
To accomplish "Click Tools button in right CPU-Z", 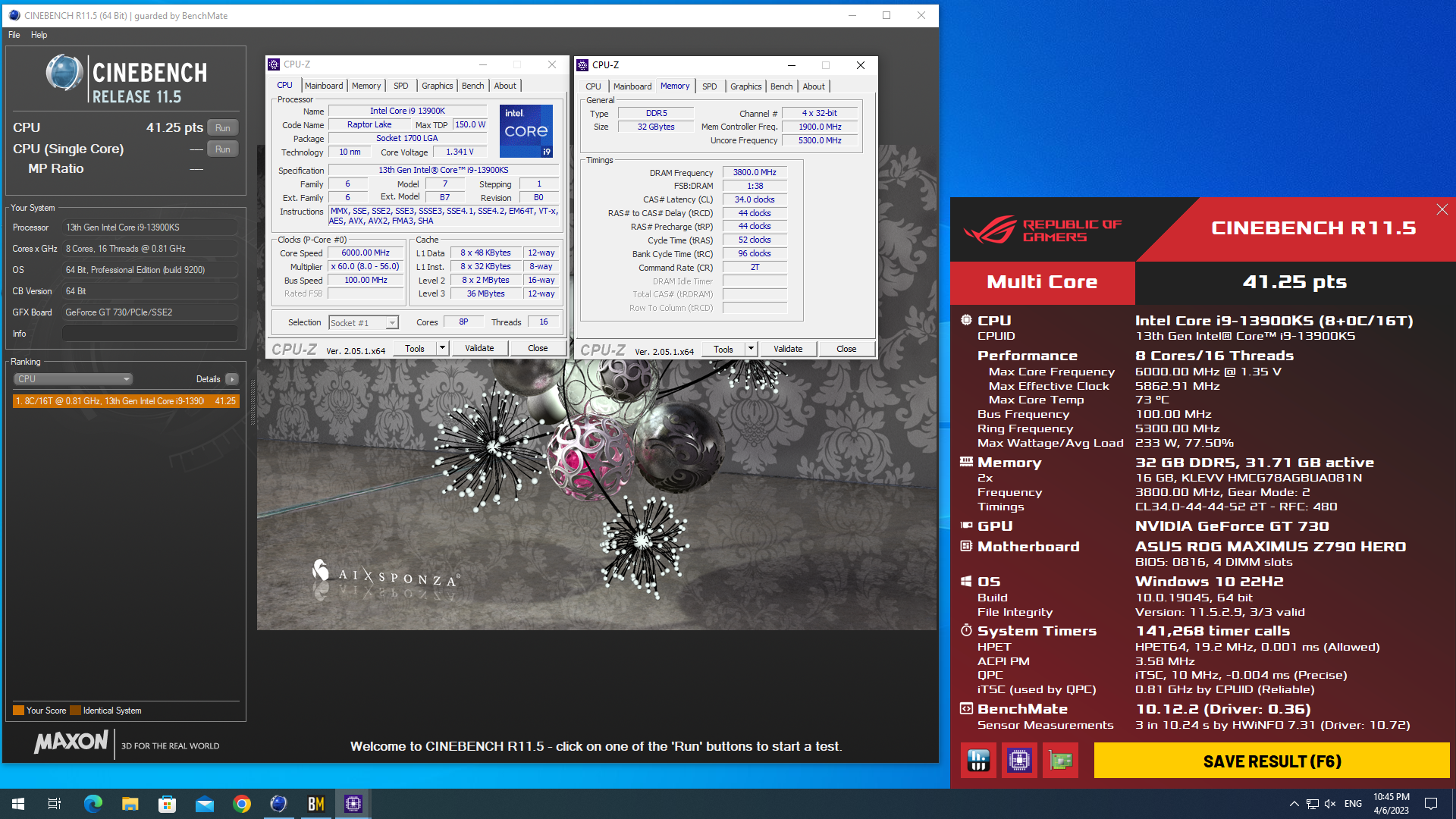I will pyautogui.click(x=723, y=349).
